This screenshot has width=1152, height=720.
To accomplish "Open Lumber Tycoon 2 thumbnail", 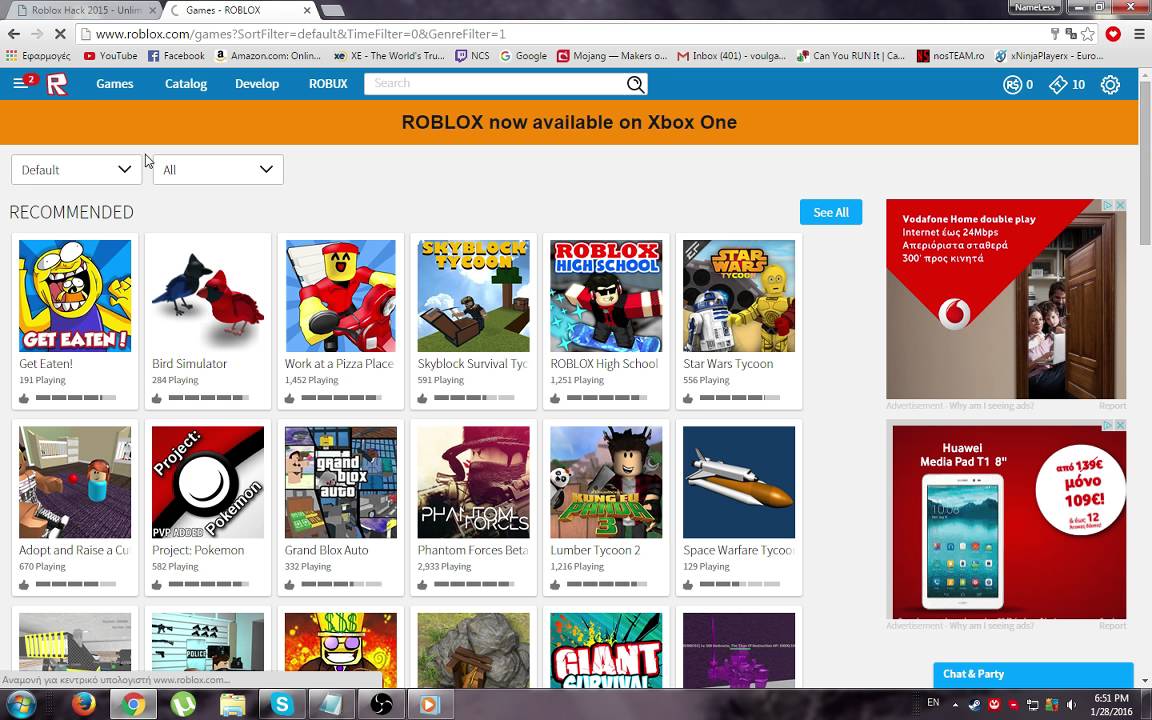I will pyautogui.click(x=606, y=483).
